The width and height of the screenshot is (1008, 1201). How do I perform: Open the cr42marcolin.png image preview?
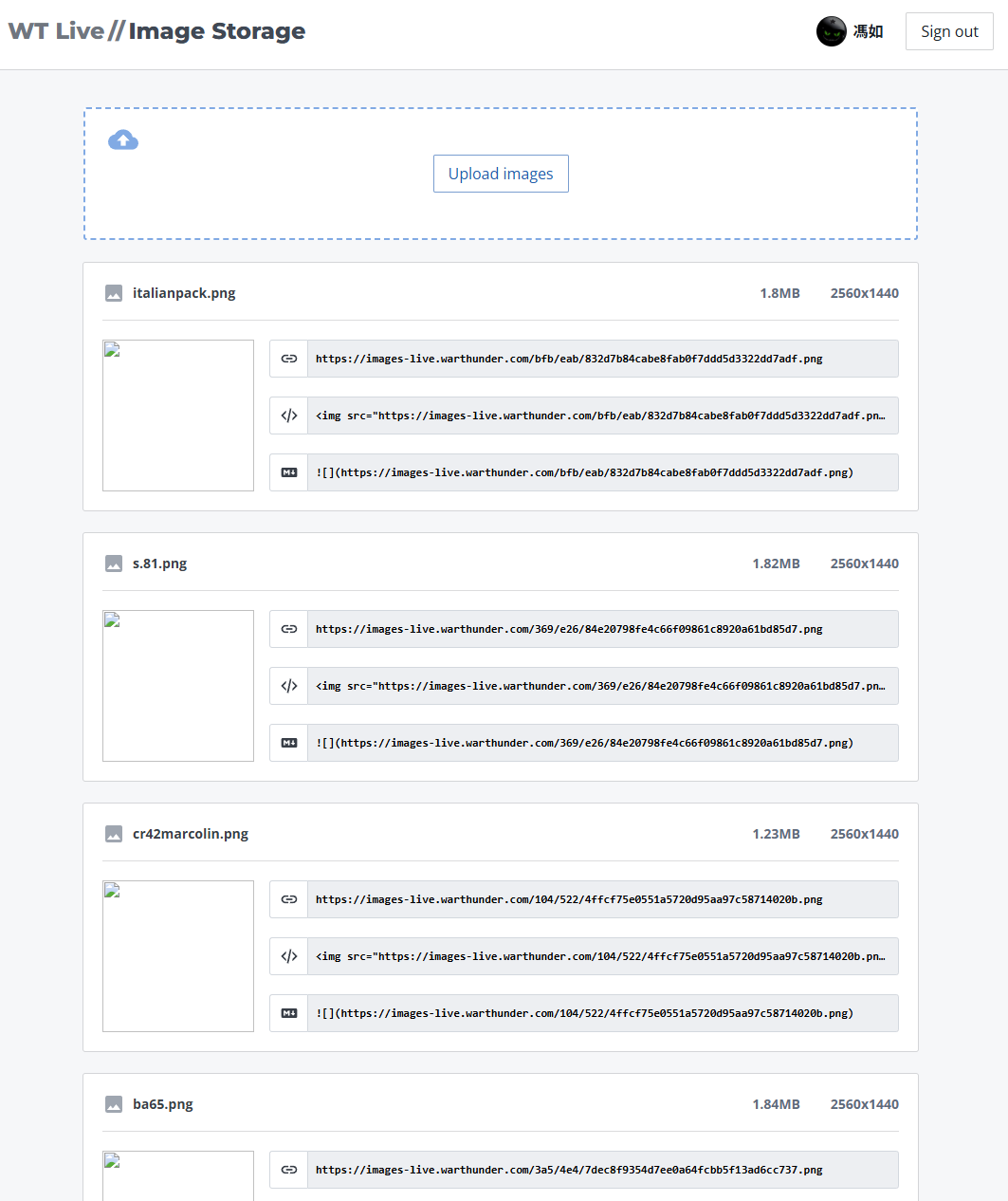coord(178,956)
